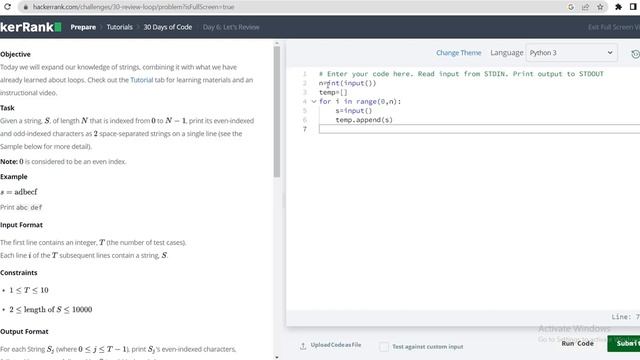Click code line s=input()
The height and width of the screenshot is (360, 640).
pyautogui.click(x=354, y=111)
